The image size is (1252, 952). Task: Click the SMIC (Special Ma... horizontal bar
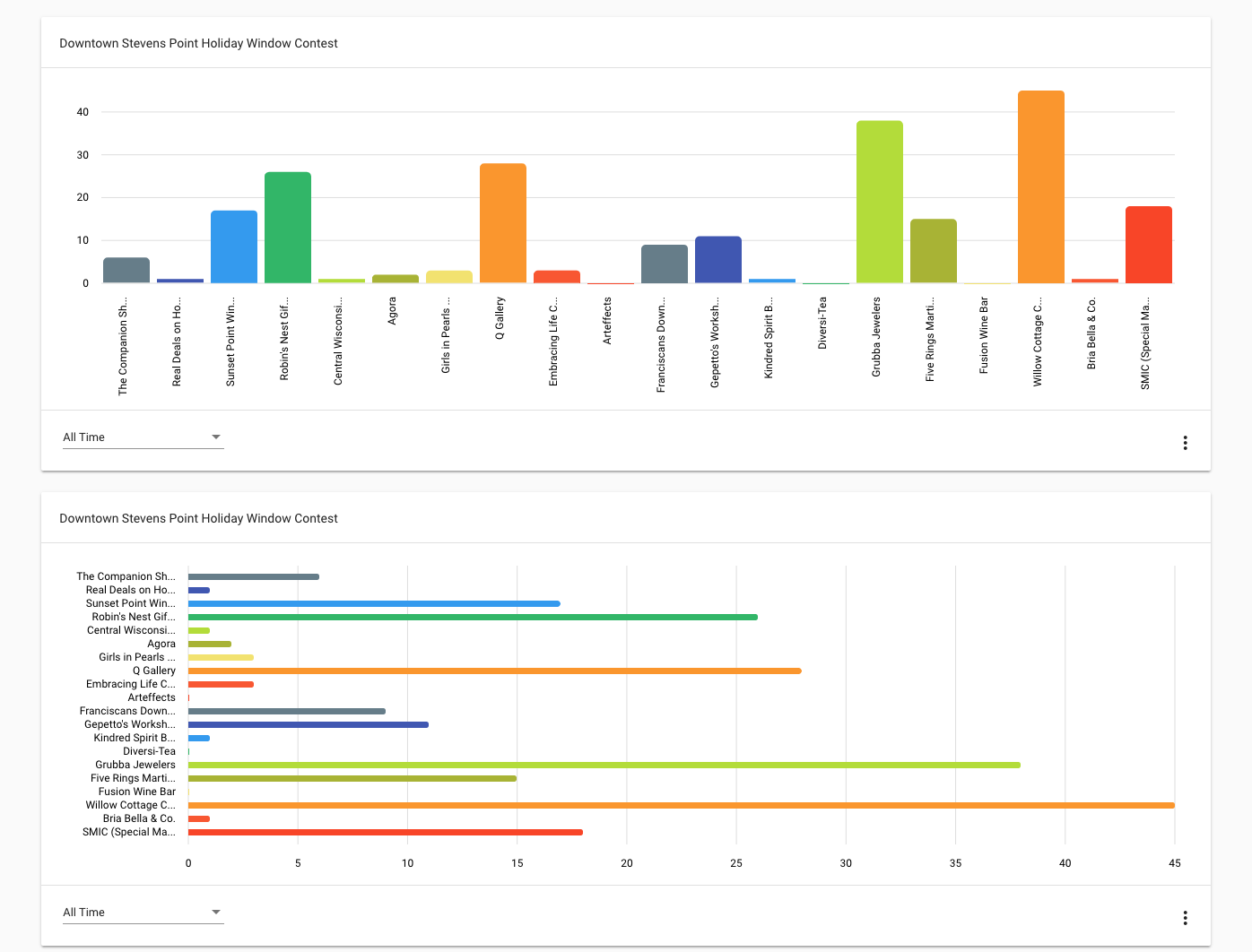pos(386,832)
